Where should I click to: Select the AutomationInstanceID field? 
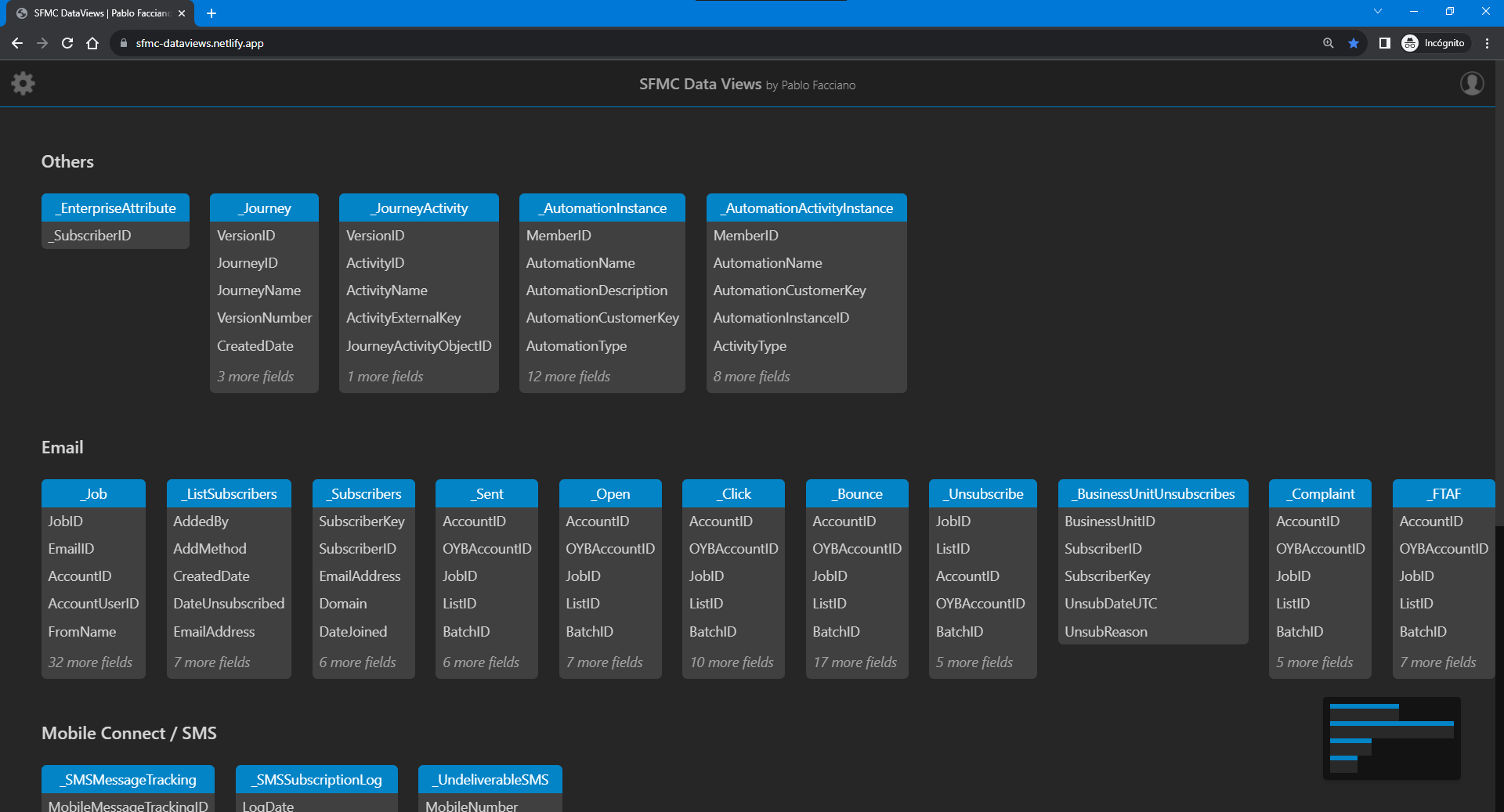pos(807,318)
